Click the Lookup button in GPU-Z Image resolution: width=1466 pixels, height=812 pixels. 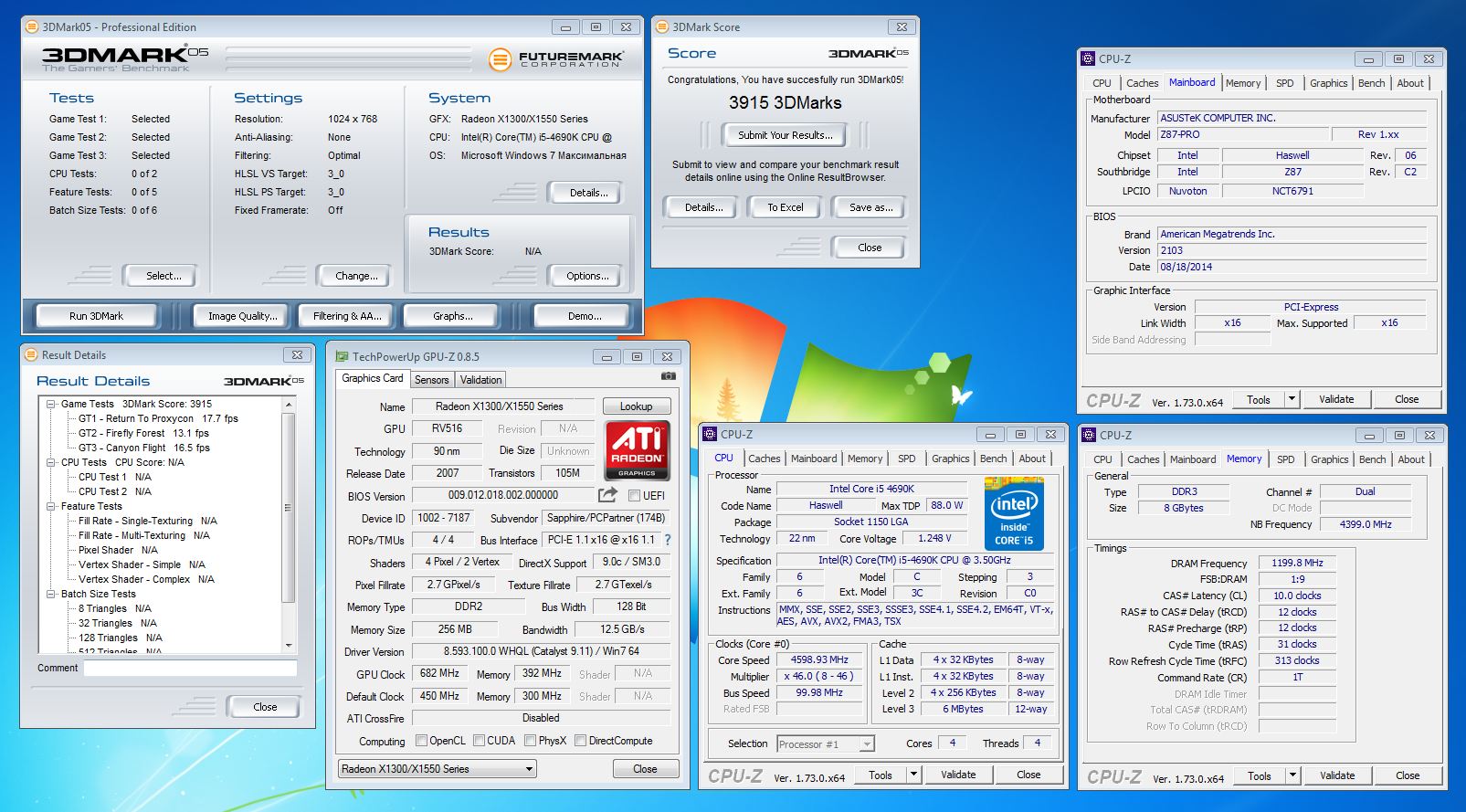point(637,406)
